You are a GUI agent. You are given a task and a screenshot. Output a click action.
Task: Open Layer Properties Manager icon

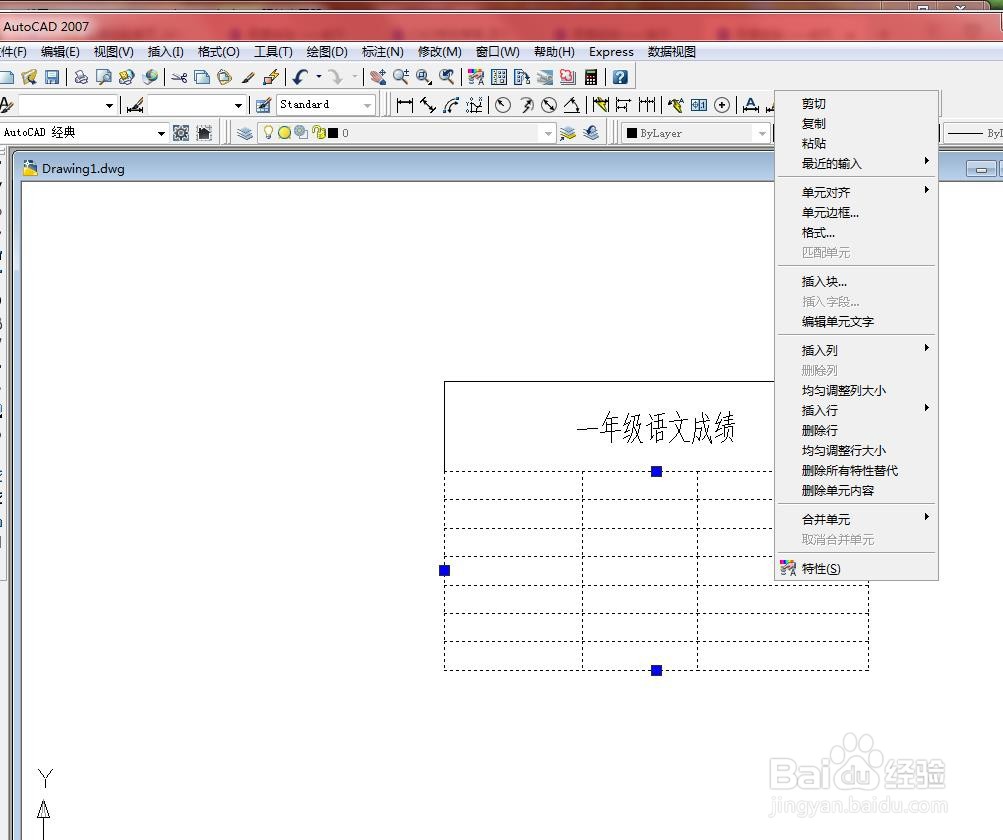click(x=244, y=133)
